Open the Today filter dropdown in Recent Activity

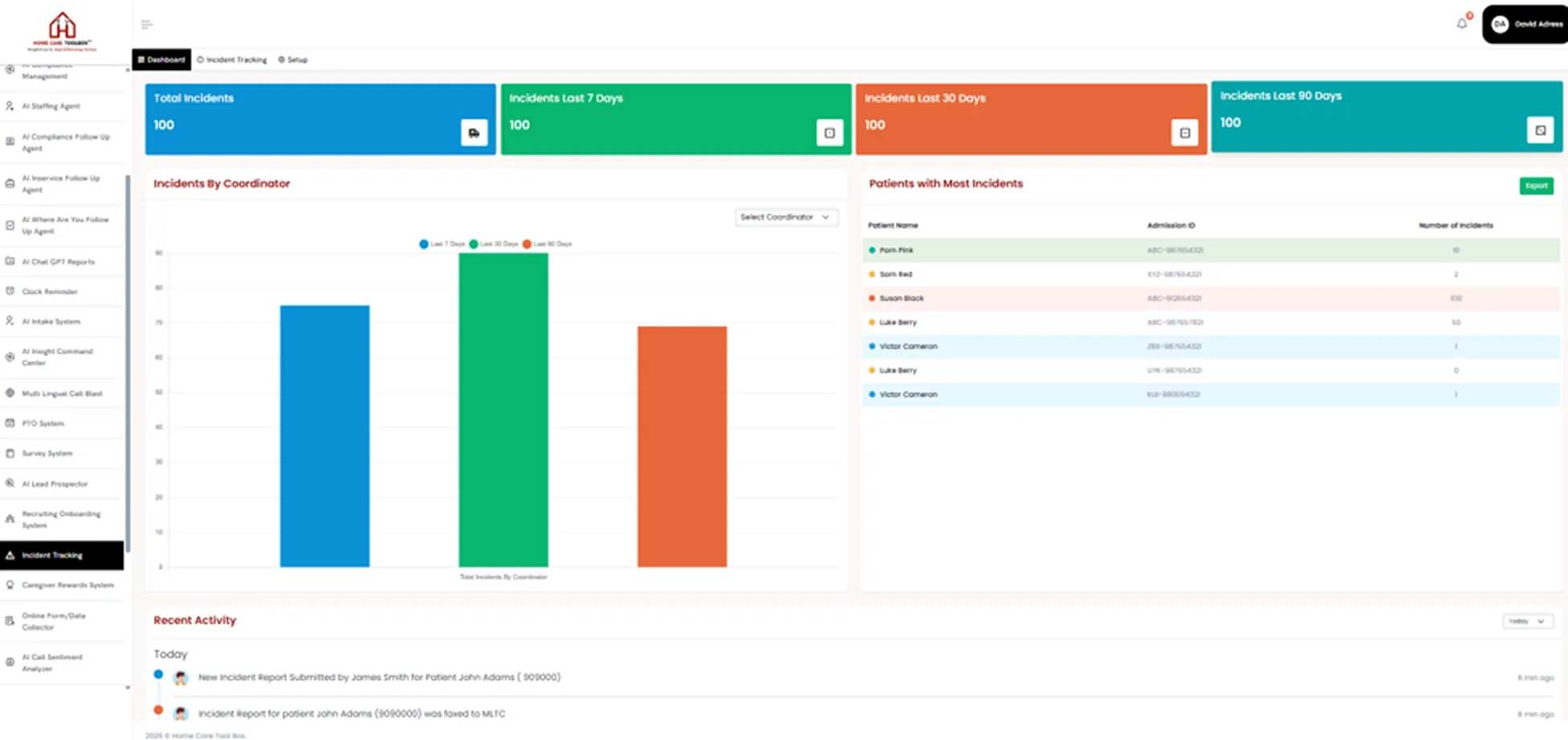[1528, 621]
